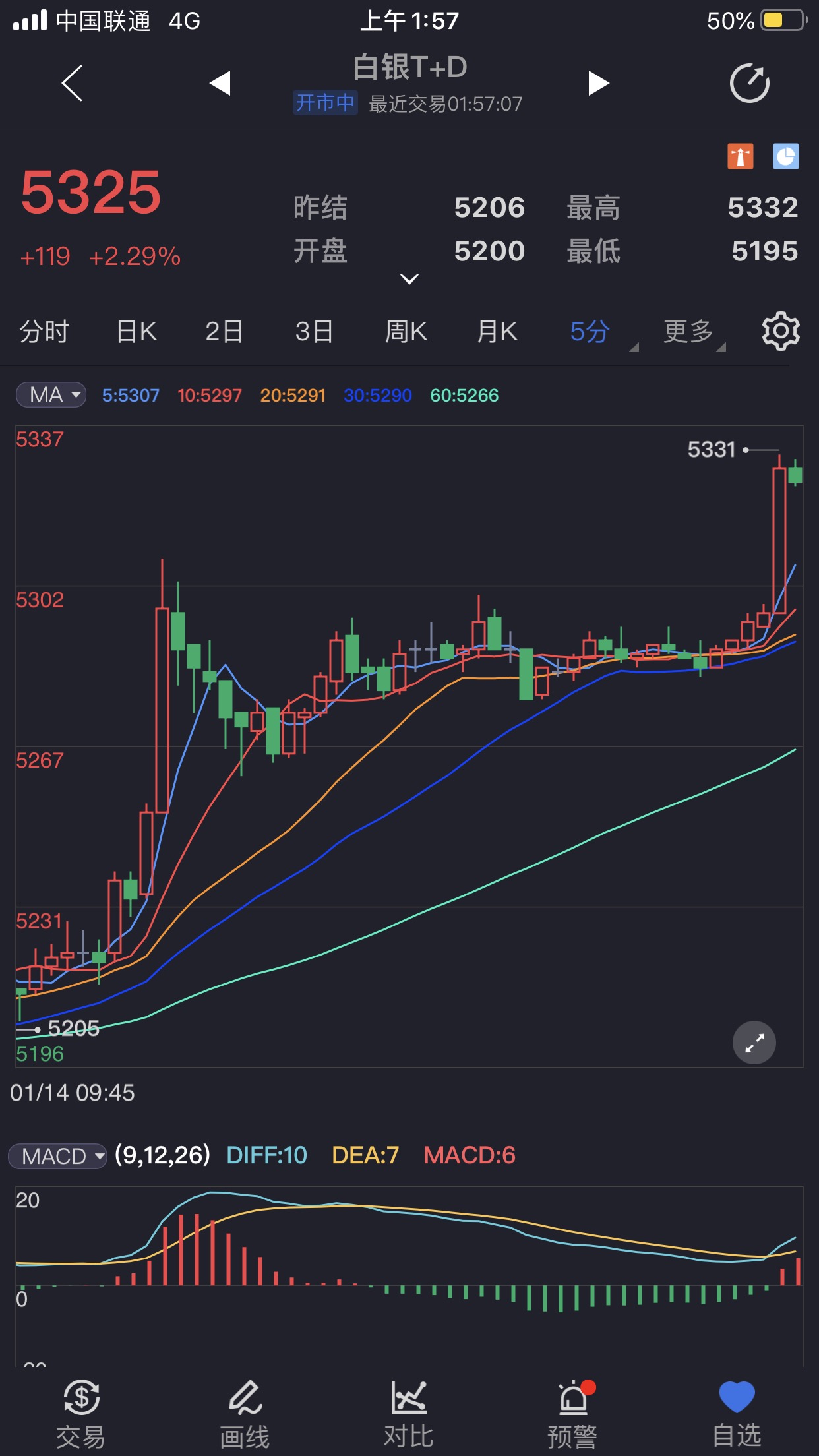Select the 2日 tab
819x1456 pixels.
(224, 331)
